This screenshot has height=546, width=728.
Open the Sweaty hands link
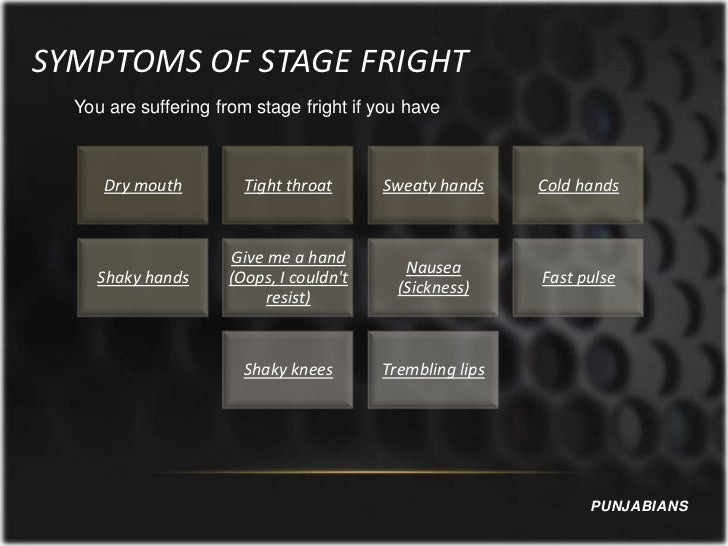[433, 186]
